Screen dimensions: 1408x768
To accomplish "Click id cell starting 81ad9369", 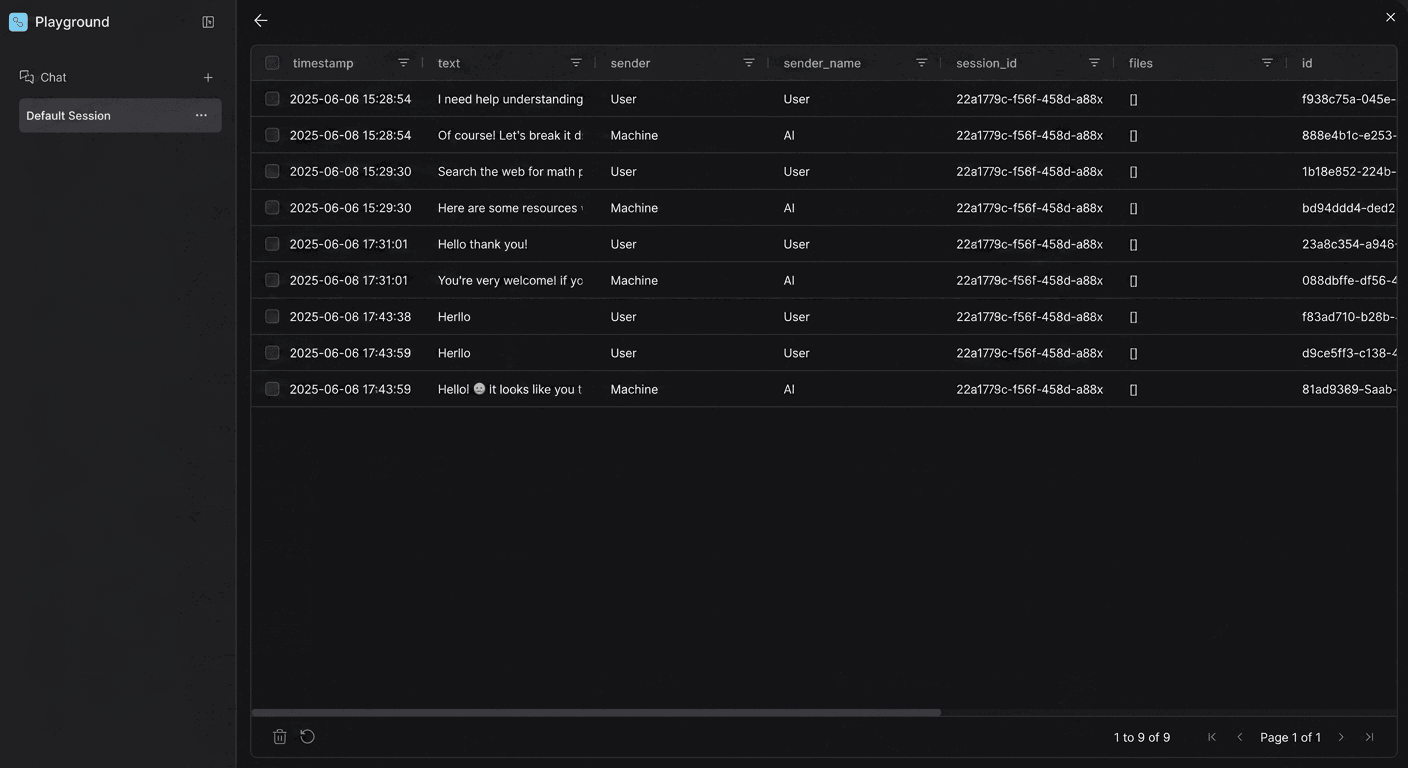I will 1348,389.
